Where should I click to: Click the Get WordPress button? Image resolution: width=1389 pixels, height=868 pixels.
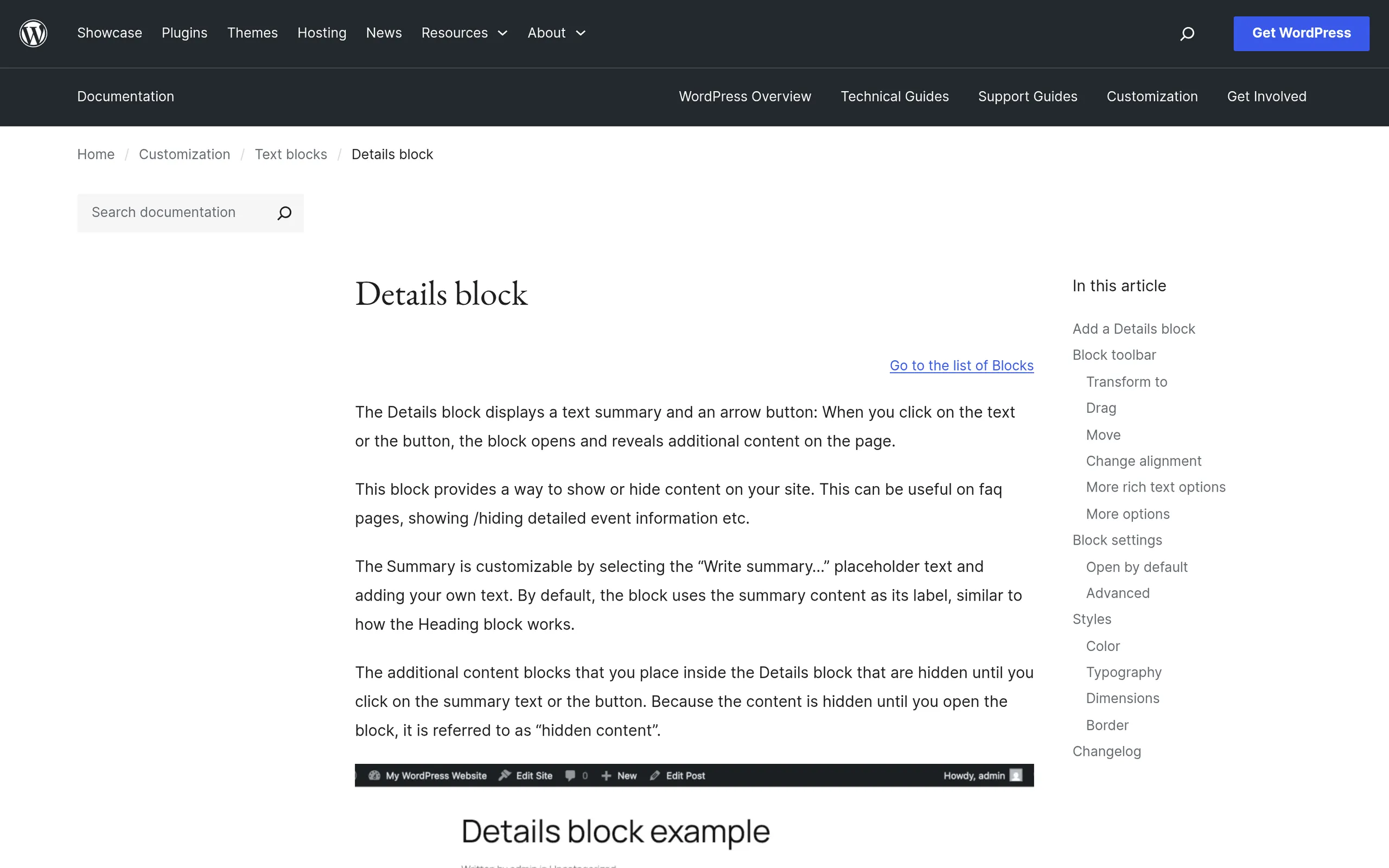[x=1301, y=33]
